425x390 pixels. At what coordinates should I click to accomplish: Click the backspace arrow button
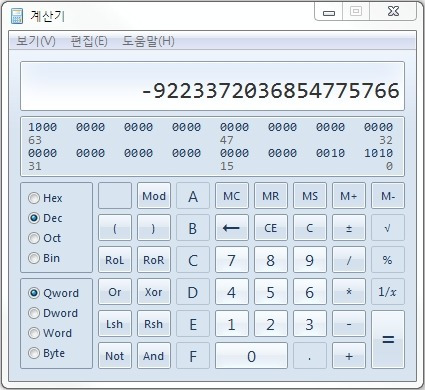point(232,228)
